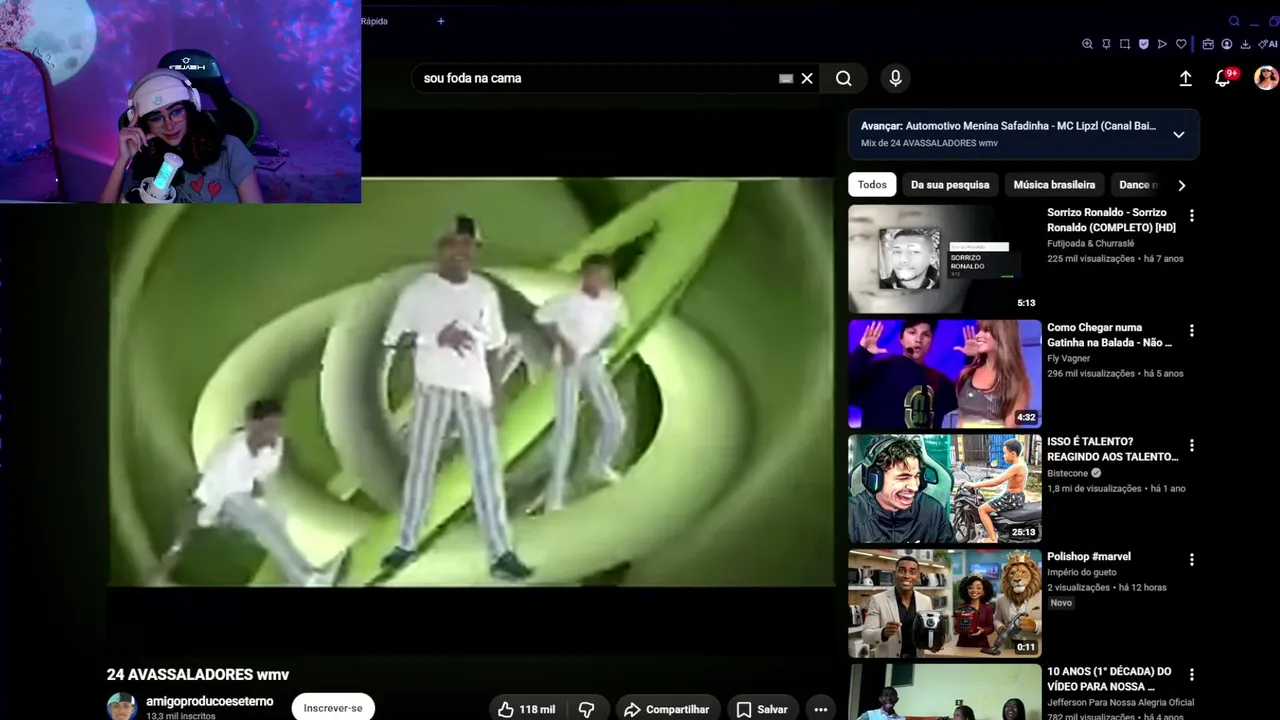This screenshot has height=720, width=1280.
Task: Toggle the ad-blocker shield icon
Action: pyautogui.click(x=1144, y=44)
